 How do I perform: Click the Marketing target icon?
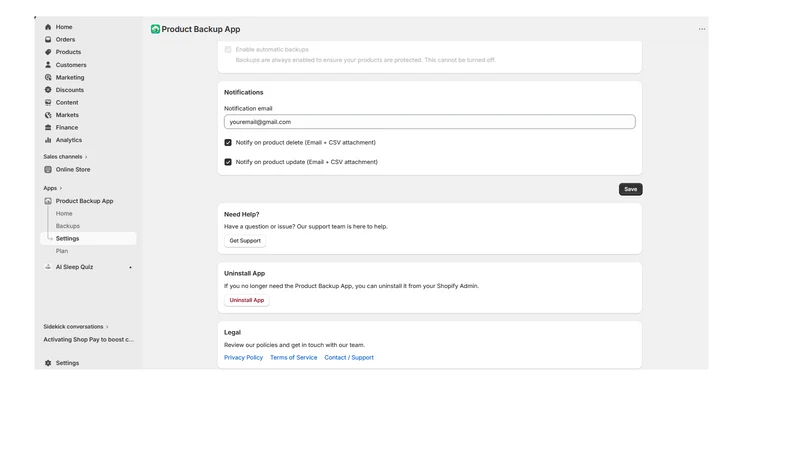48,78
